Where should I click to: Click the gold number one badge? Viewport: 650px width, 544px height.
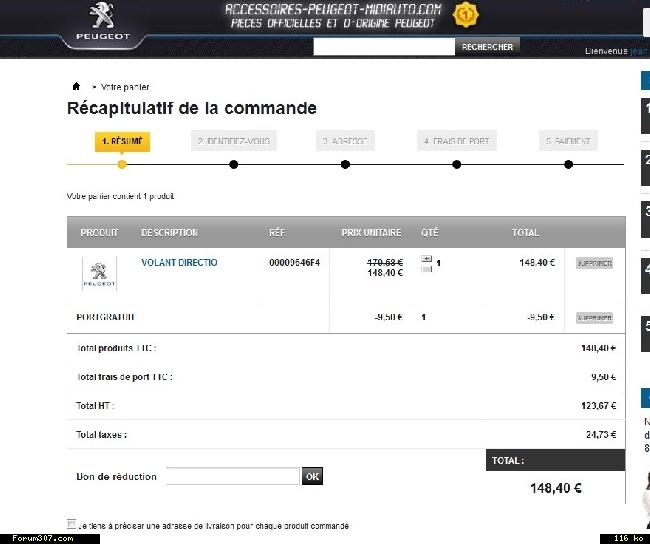pyautogui.click(x=466, y=15)
